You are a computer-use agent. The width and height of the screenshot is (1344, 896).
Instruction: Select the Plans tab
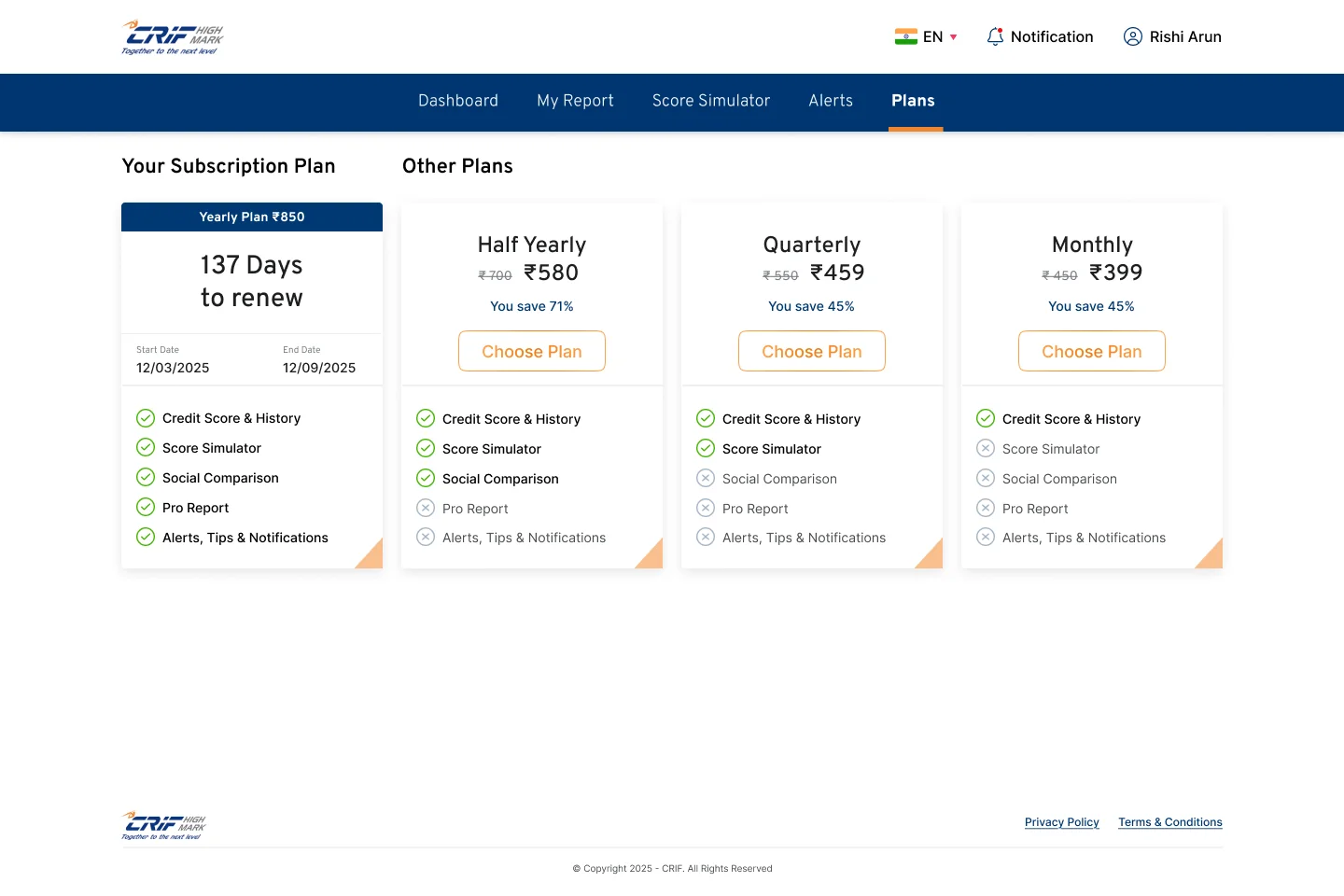(x=913, y=101)
